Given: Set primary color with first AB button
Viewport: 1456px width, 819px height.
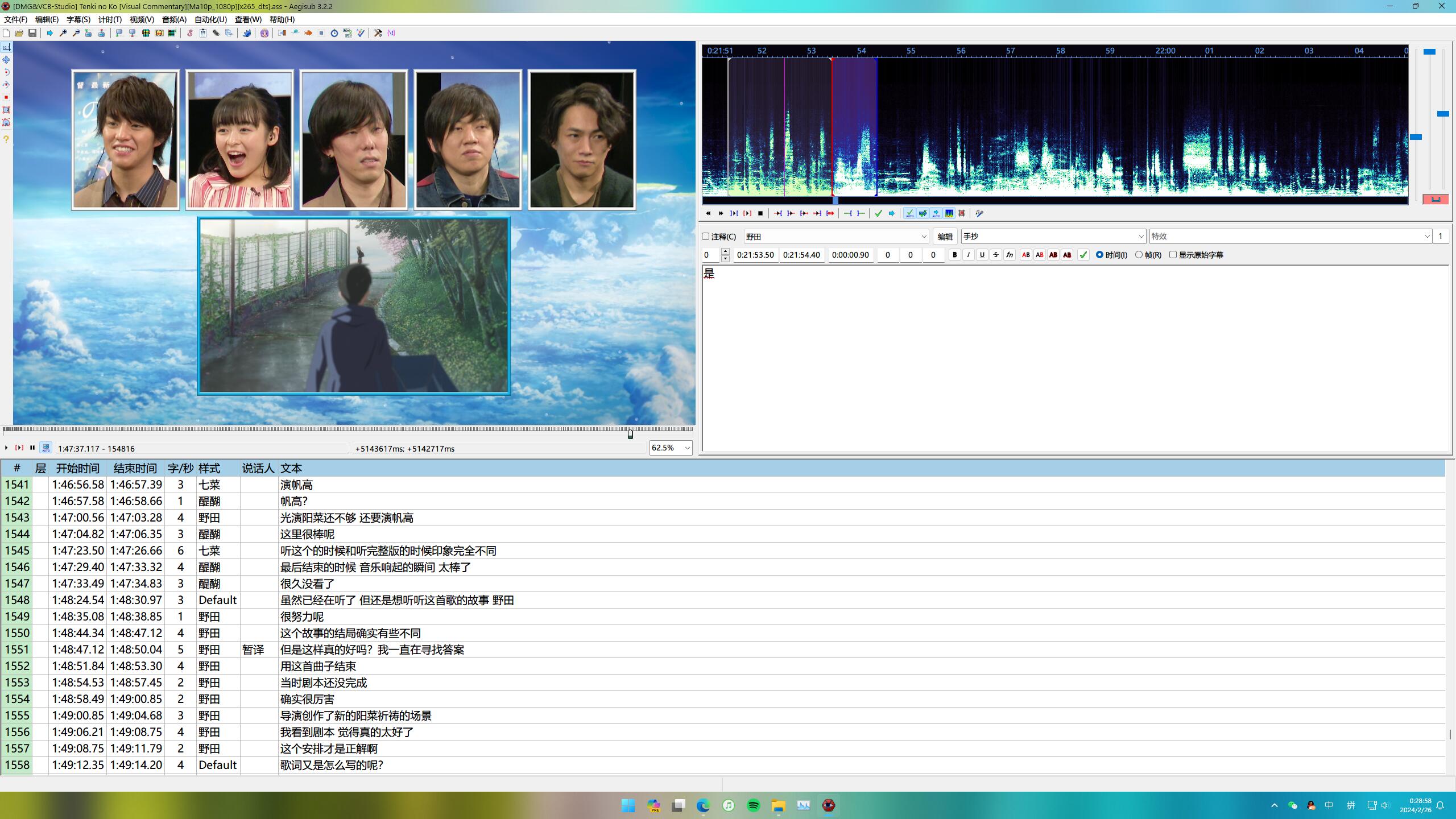Looking at the screenshot, I should 1025,255.
